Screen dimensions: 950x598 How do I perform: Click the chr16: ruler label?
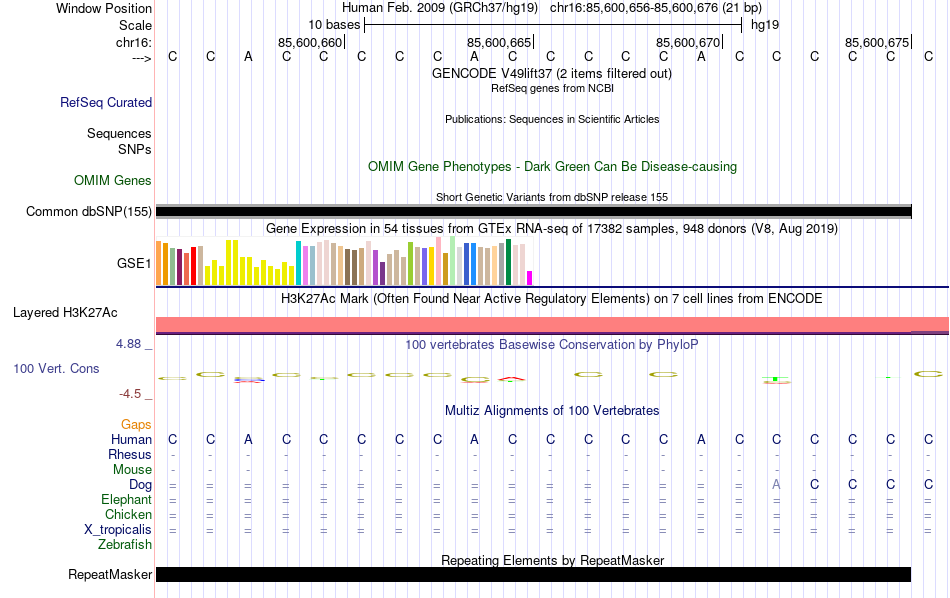tap(134, 42)
